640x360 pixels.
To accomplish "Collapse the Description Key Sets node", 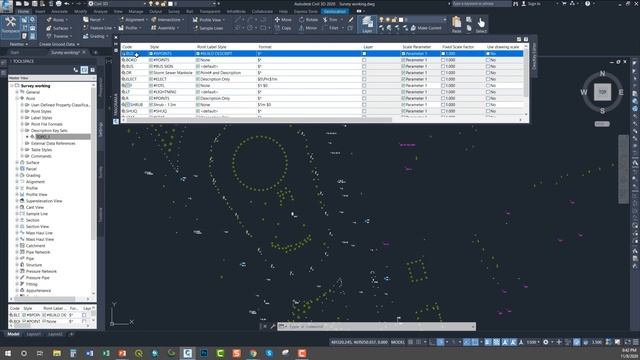I will tap(22, 130).
